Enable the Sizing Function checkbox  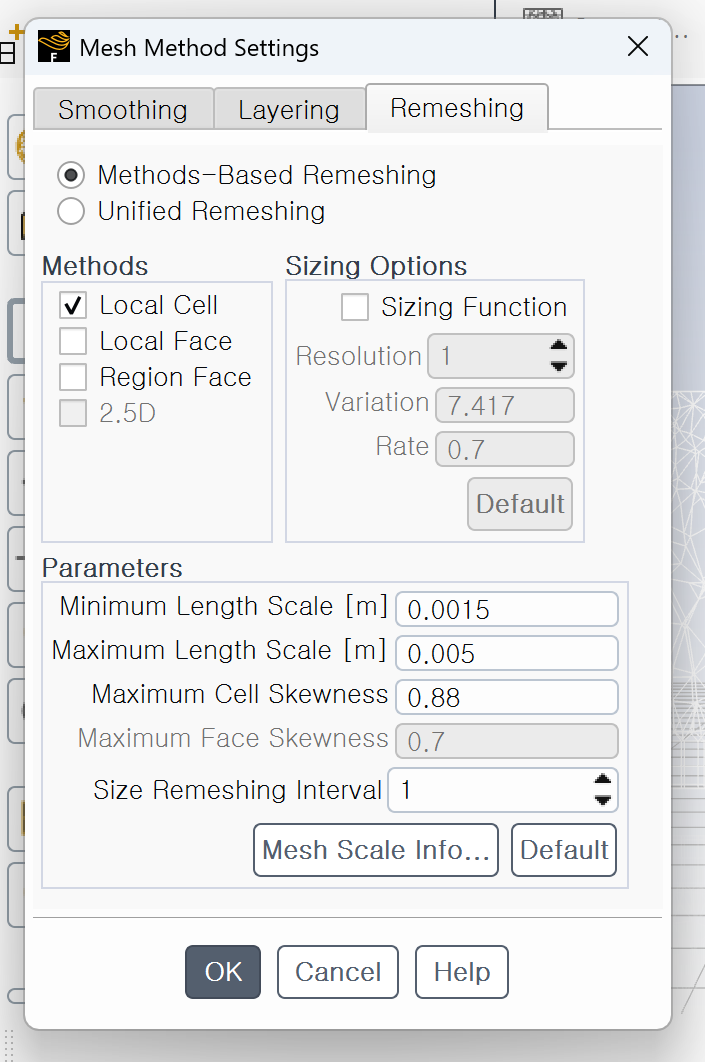point(355,308)
